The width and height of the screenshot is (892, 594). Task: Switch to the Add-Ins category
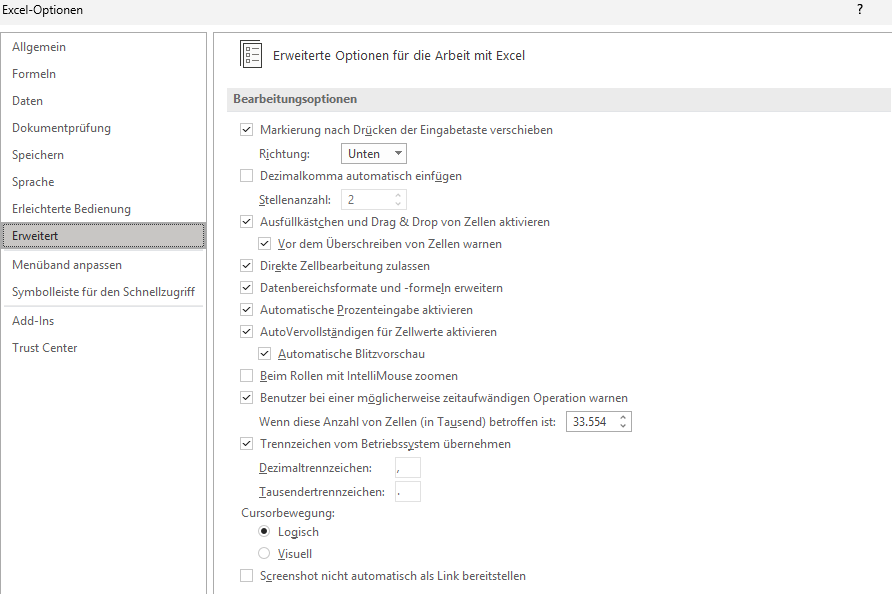(33, 321)
